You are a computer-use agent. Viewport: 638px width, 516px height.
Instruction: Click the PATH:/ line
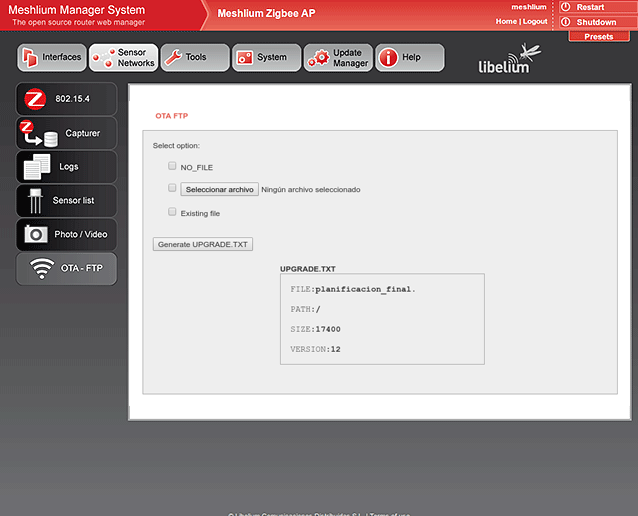(x=305, y=309)
